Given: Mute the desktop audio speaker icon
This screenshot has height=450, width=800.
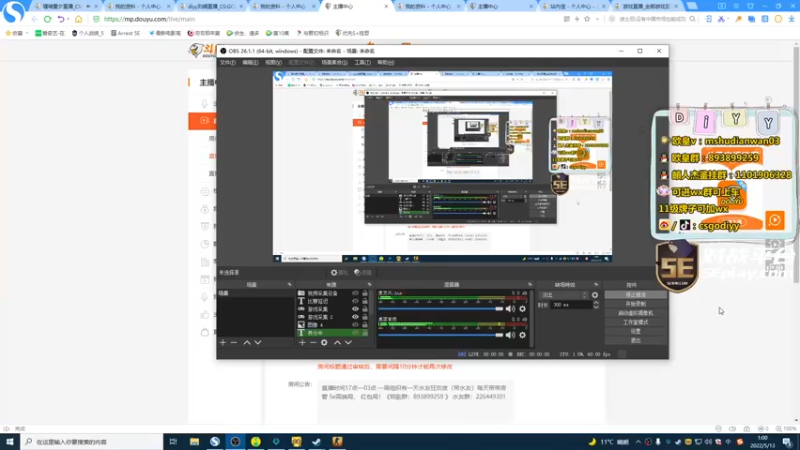Looking at the screenshot, I should (x=510, y=335).
